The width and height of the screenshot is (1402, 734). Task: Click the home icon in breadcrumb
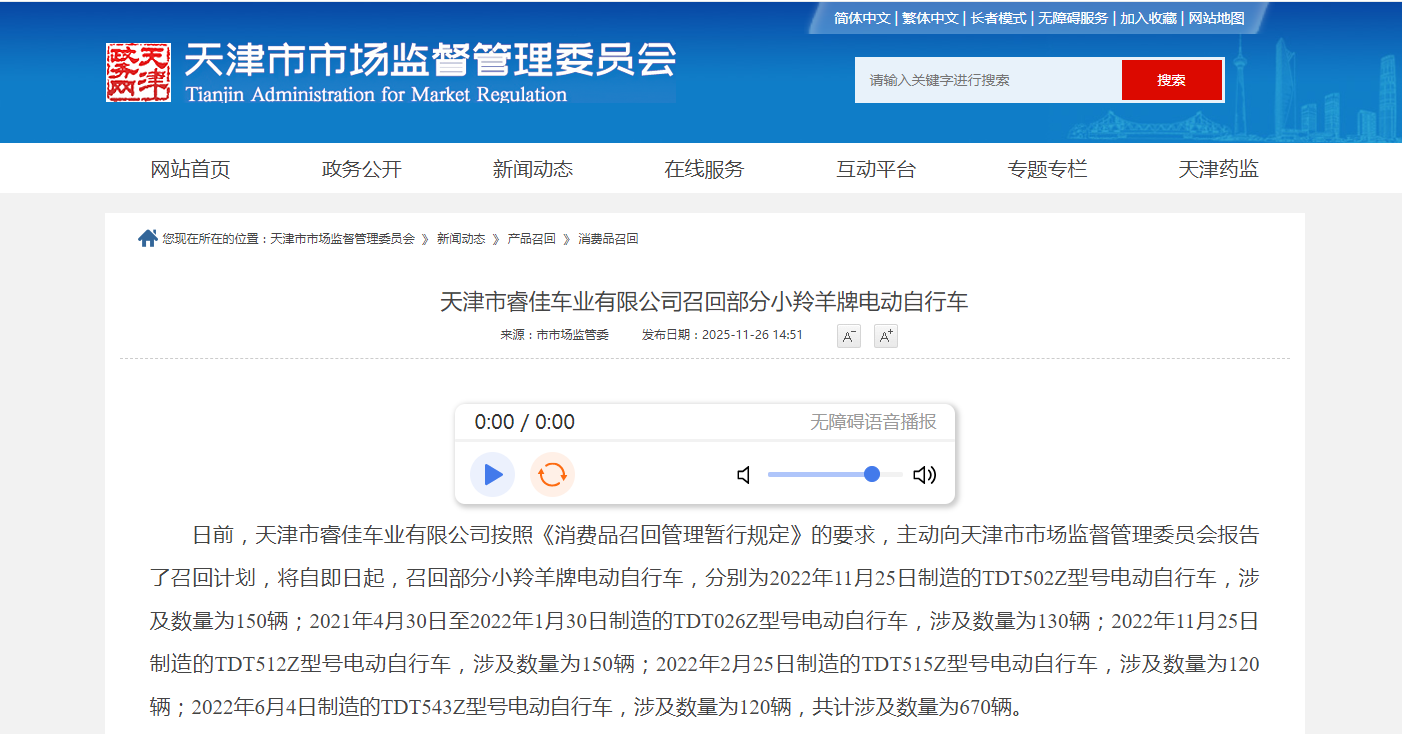(x=148, y=238)
